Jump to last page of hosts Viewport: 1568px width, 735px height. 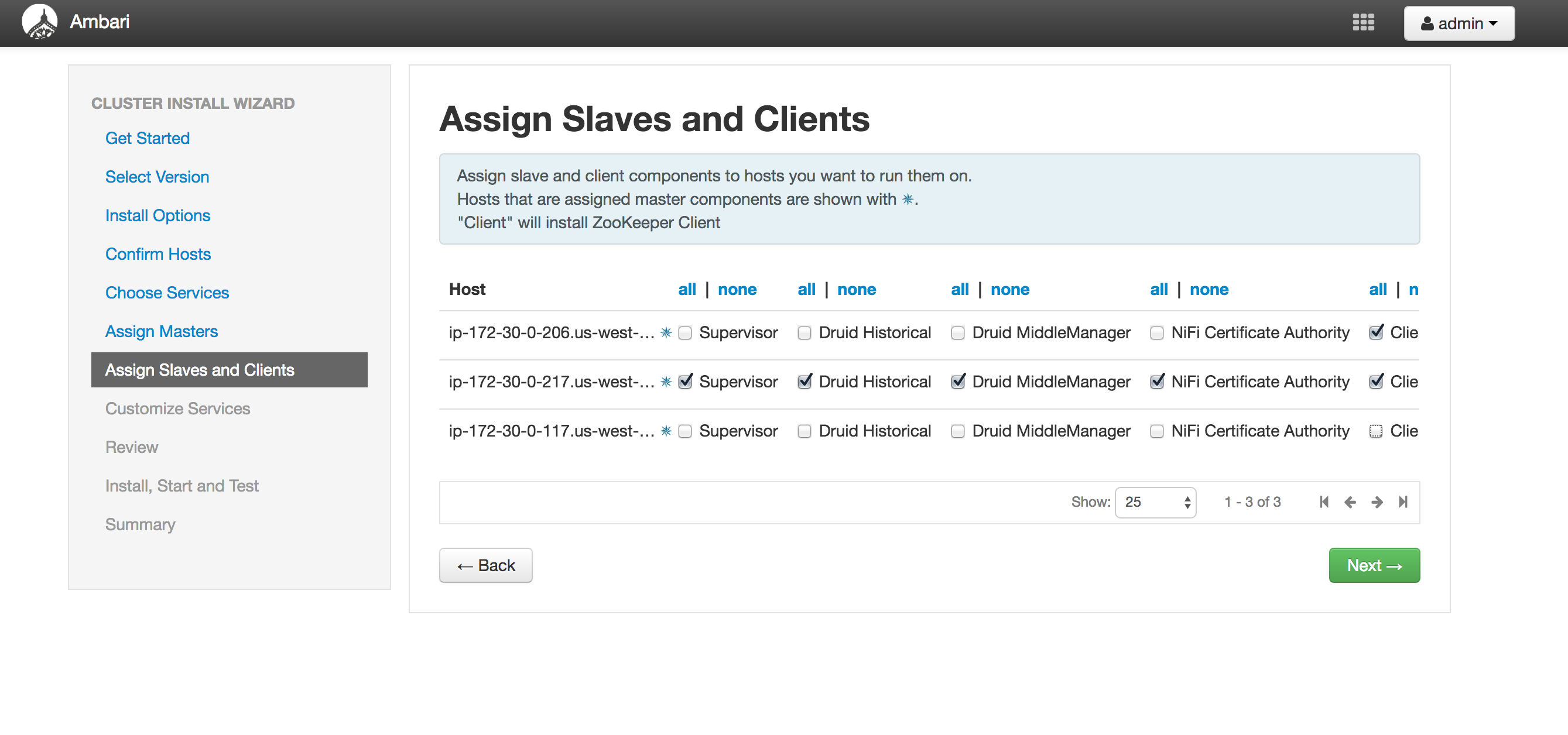(1402, 502)
